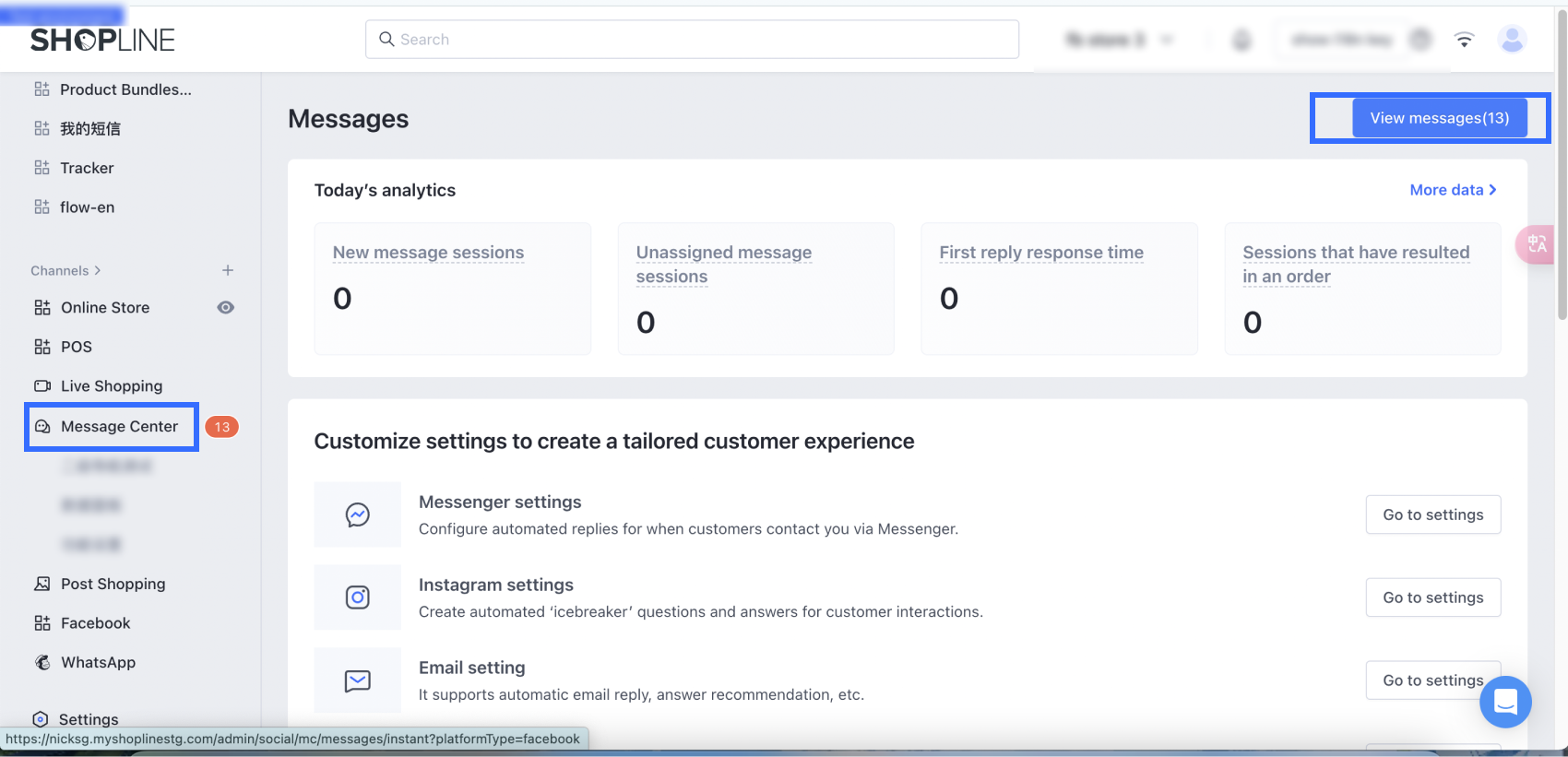The height and width of the screenshot is (757, 1568).
Task: Add a channel with plus icon
Action: (228, 270)
